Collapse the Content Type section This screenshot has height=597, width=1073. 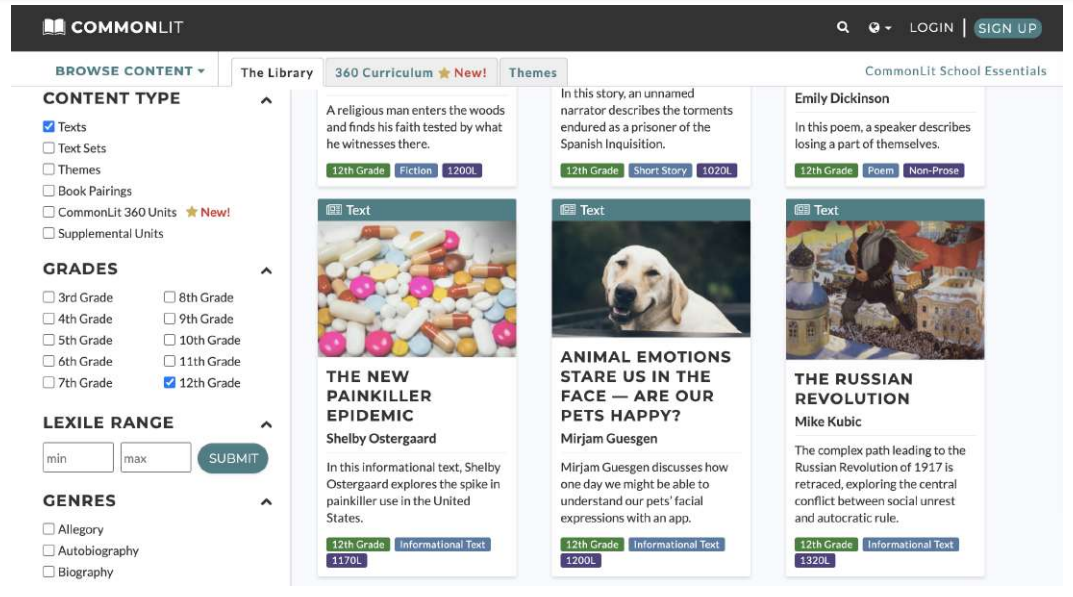(x=266, y=101)
